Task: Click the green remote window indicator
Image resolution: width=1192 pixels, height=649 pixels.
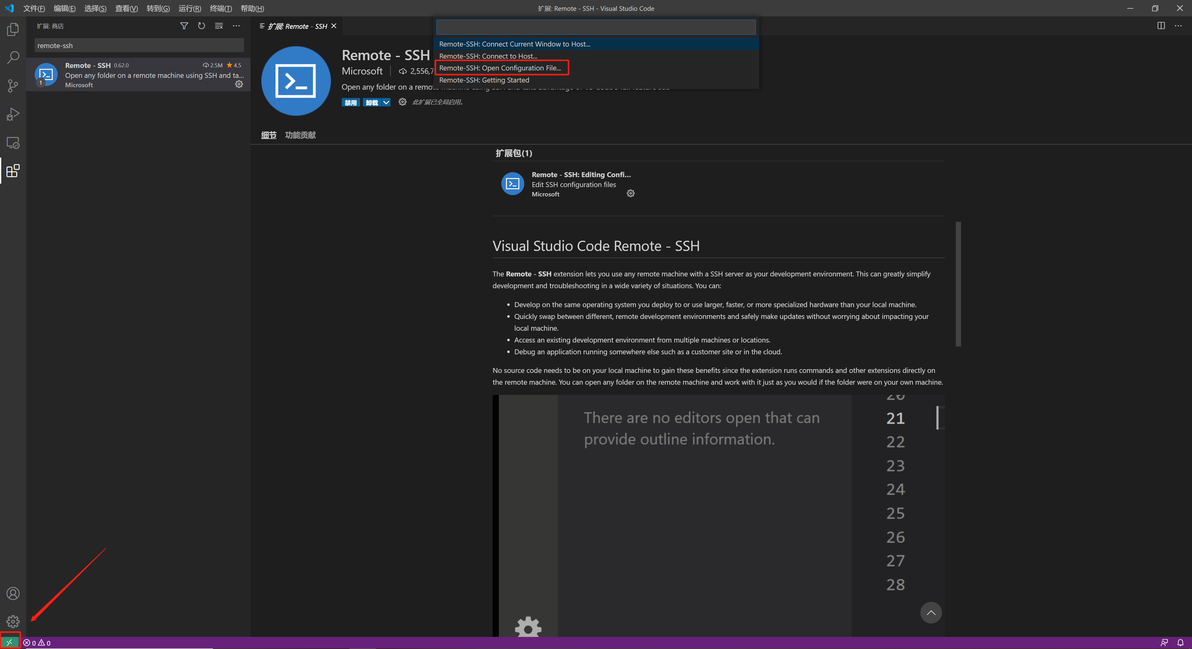Action: (9, 643)
